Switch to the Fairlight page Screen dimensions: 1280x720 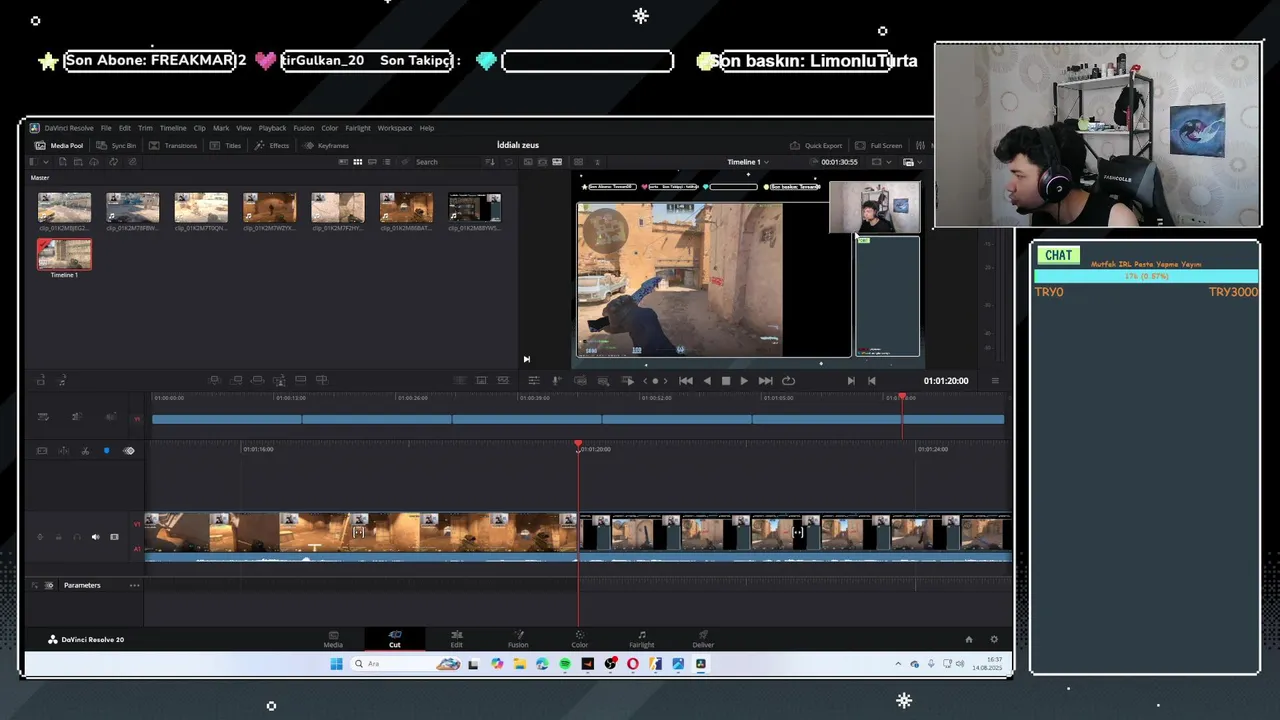click(641, 639)
